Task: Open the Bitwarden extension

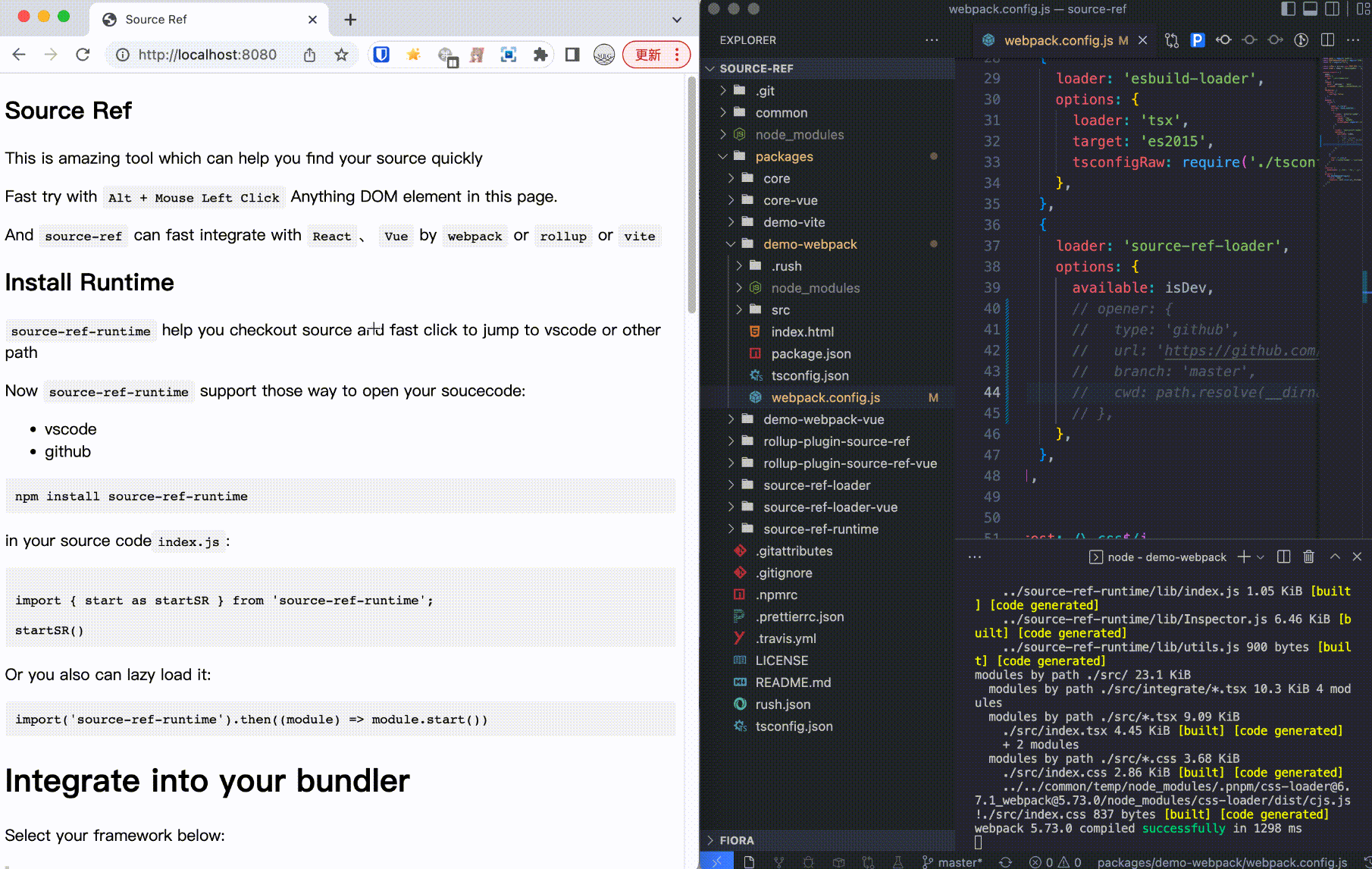Action: tap(381, 55)
